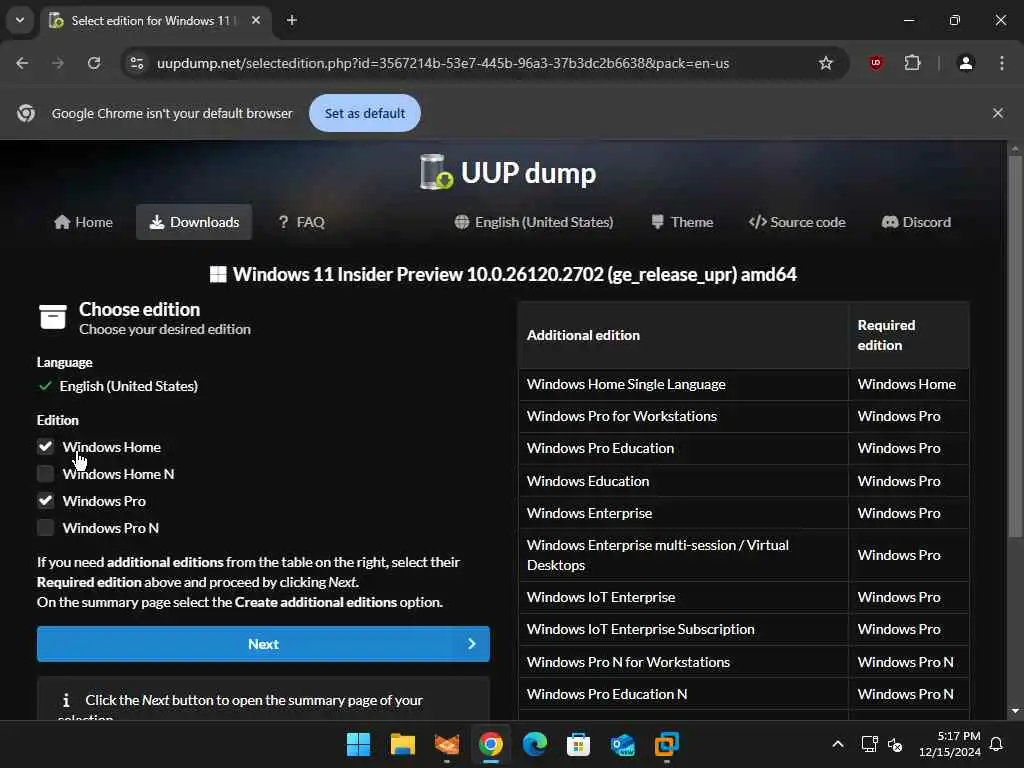Open English (United States) language menu

[534, 222]
